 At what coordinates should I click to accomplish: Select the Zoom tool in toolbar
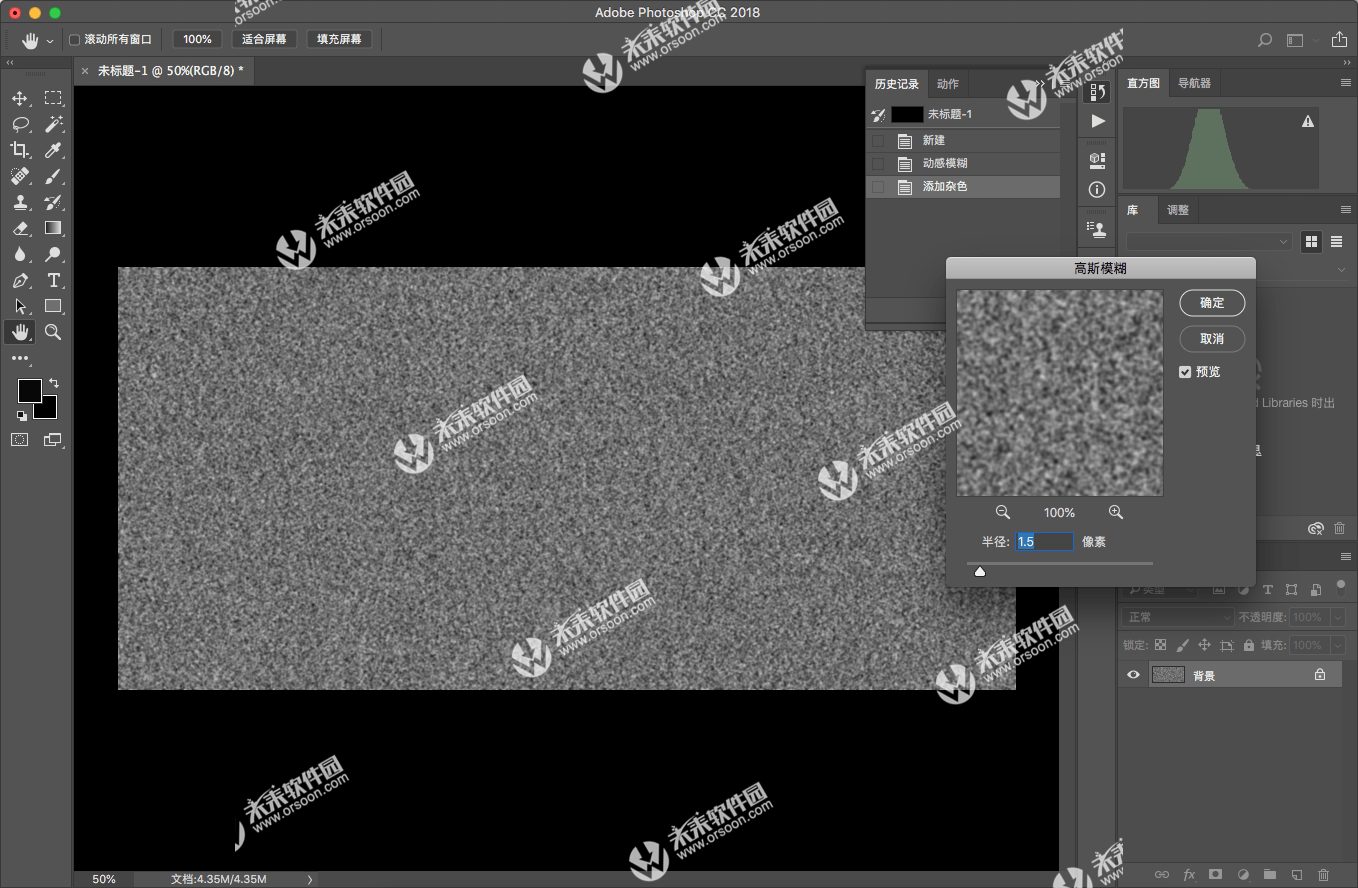point(53,332)
